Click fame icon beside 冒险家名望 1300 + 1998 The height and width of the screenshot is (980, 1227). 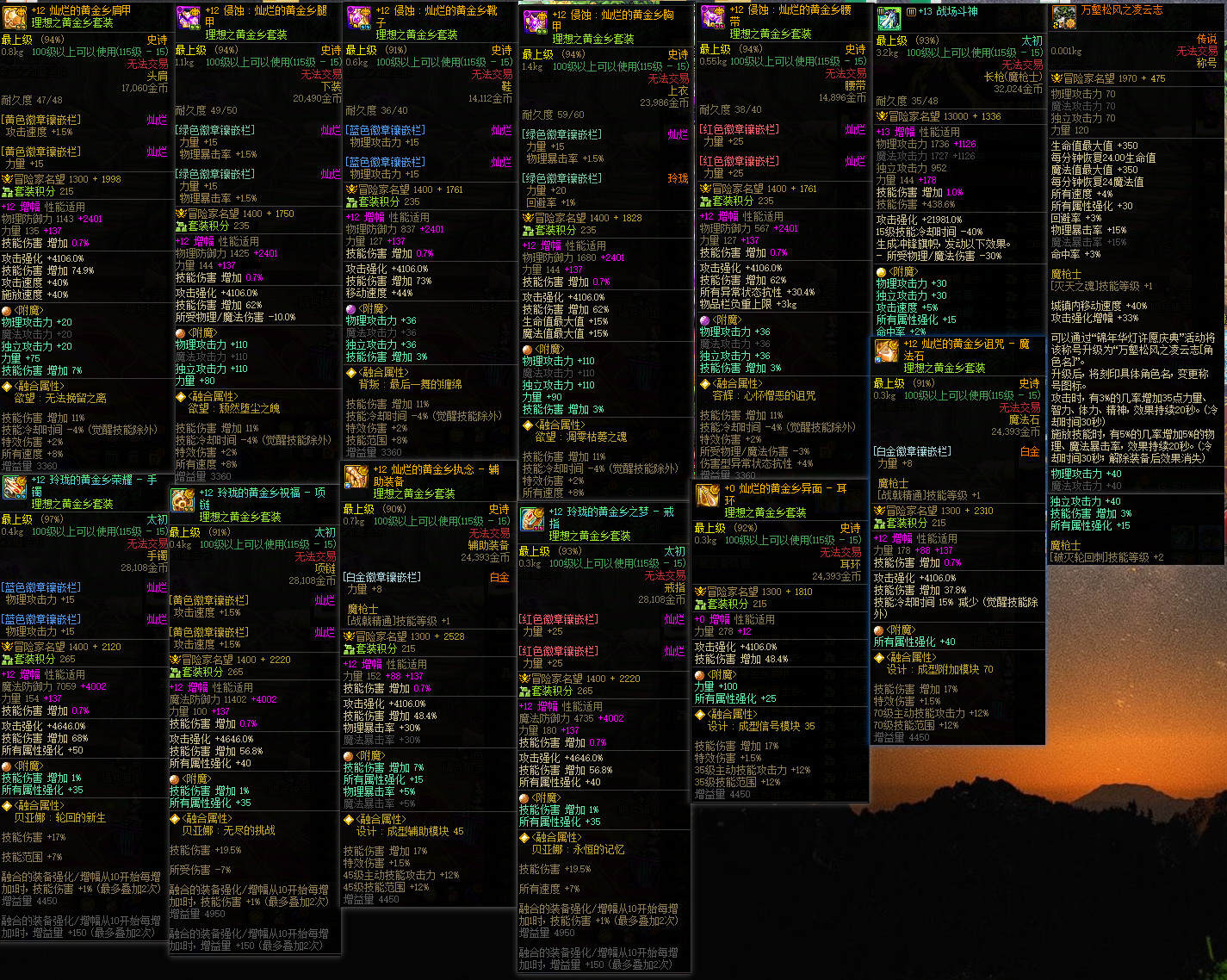point(7,179)
